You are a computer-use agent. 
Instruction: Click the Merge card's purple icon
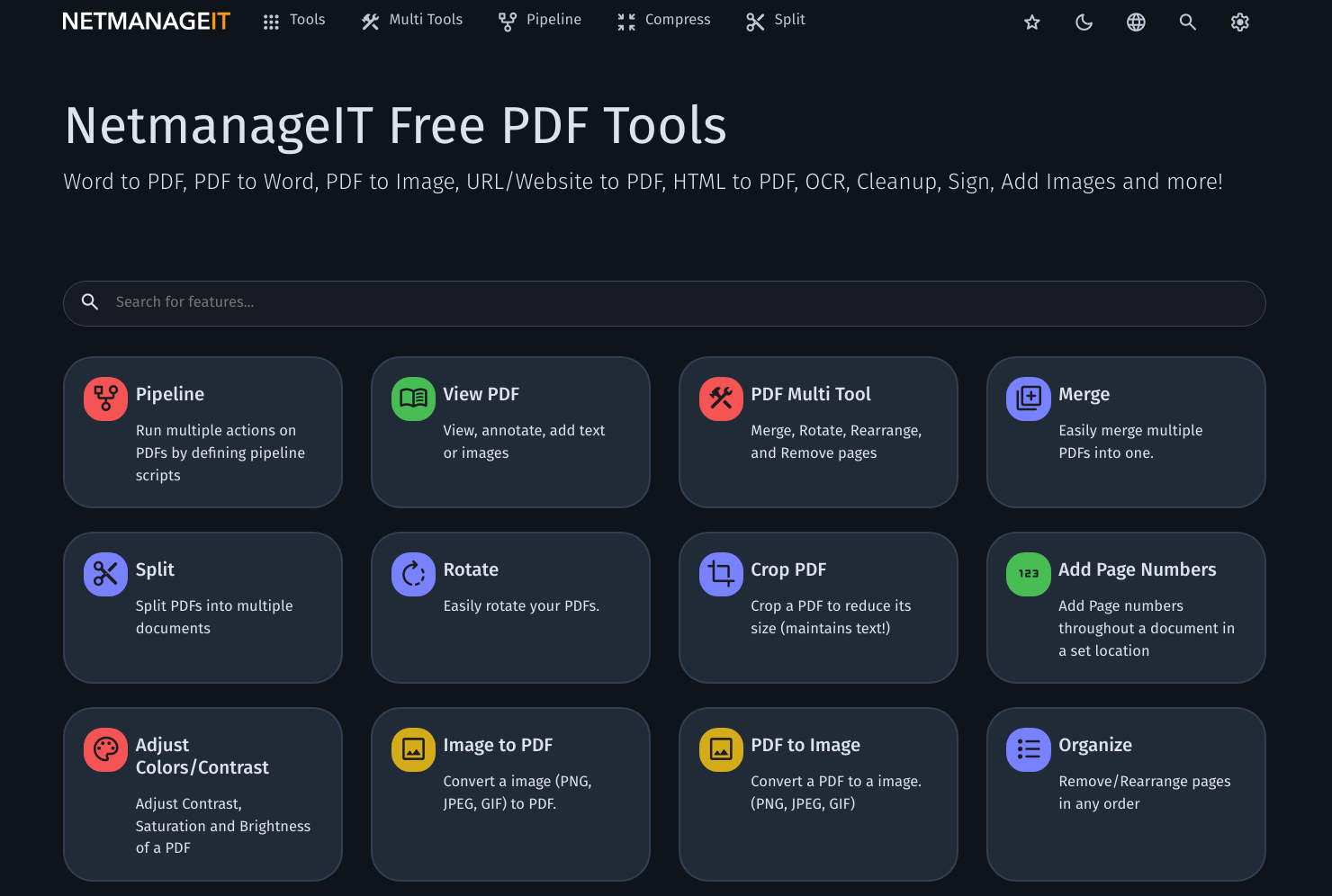pos(1028,399)
